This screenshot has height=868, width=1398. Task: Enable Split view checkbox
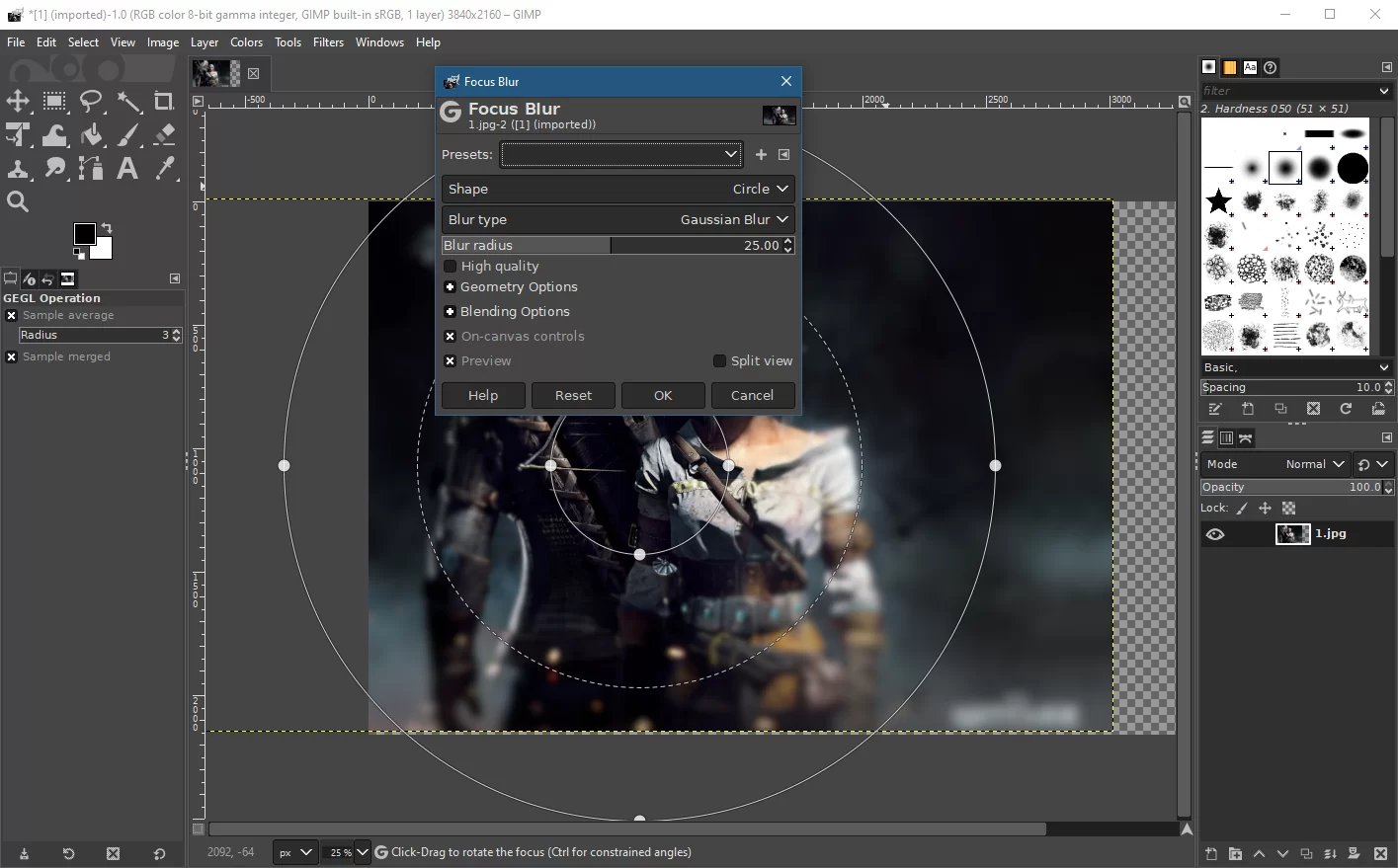pos(719,361)
